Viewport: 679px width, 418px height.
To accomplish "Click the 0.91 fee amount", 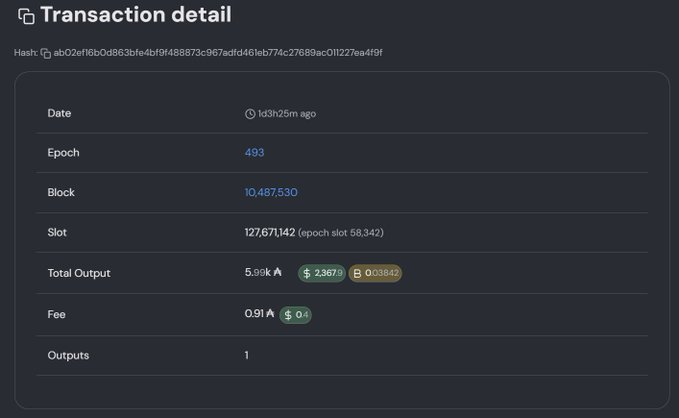I will coord(254,313).
